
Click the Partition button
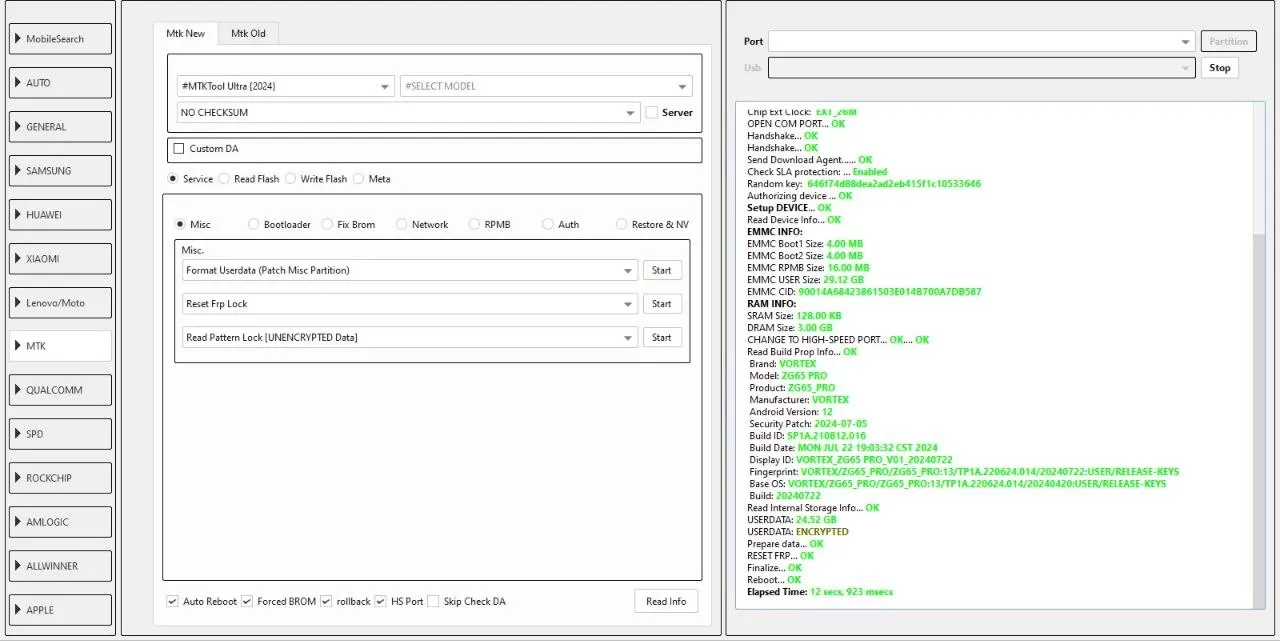(1228, 41)
